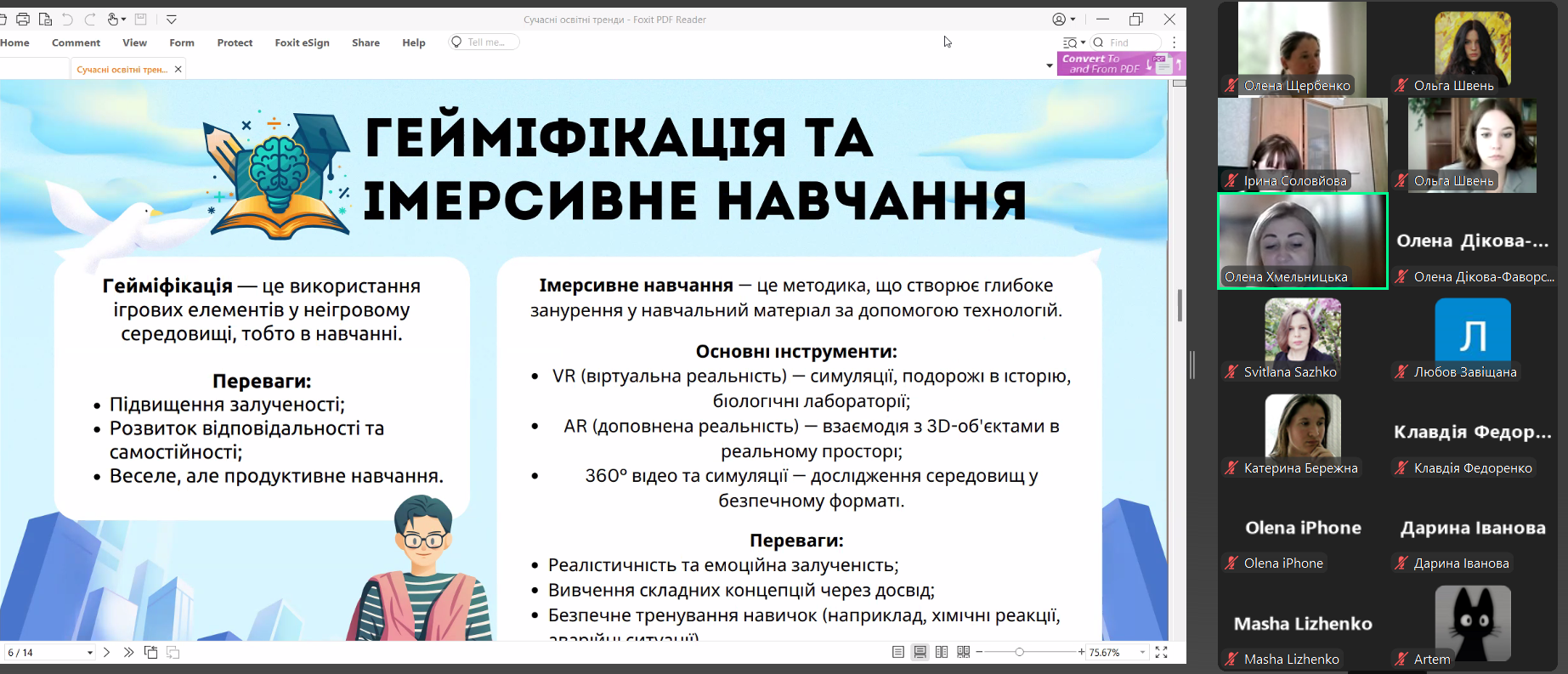
Task: Click the zoom slider handle
Action: click(x=1019, y=652)
